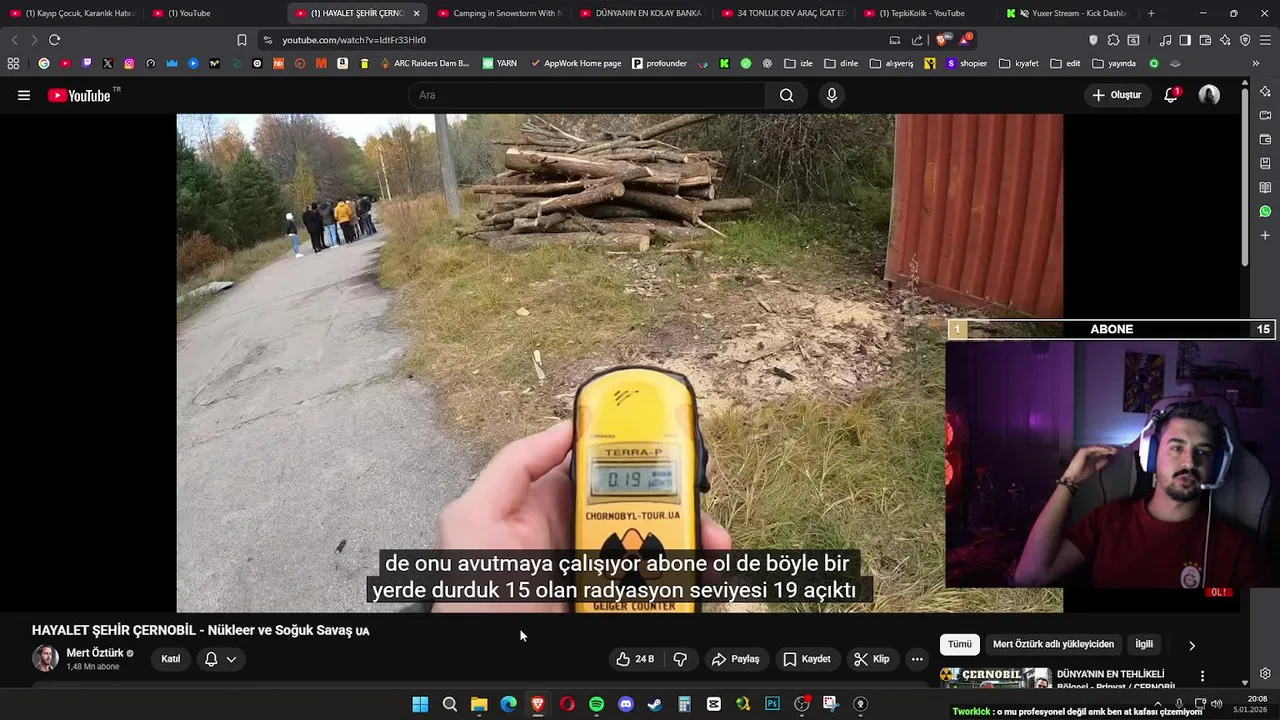The width and height of the screenshot is (1280, 720).
Task: Focus the YouTube Ara search field
Action: (587, 95)
